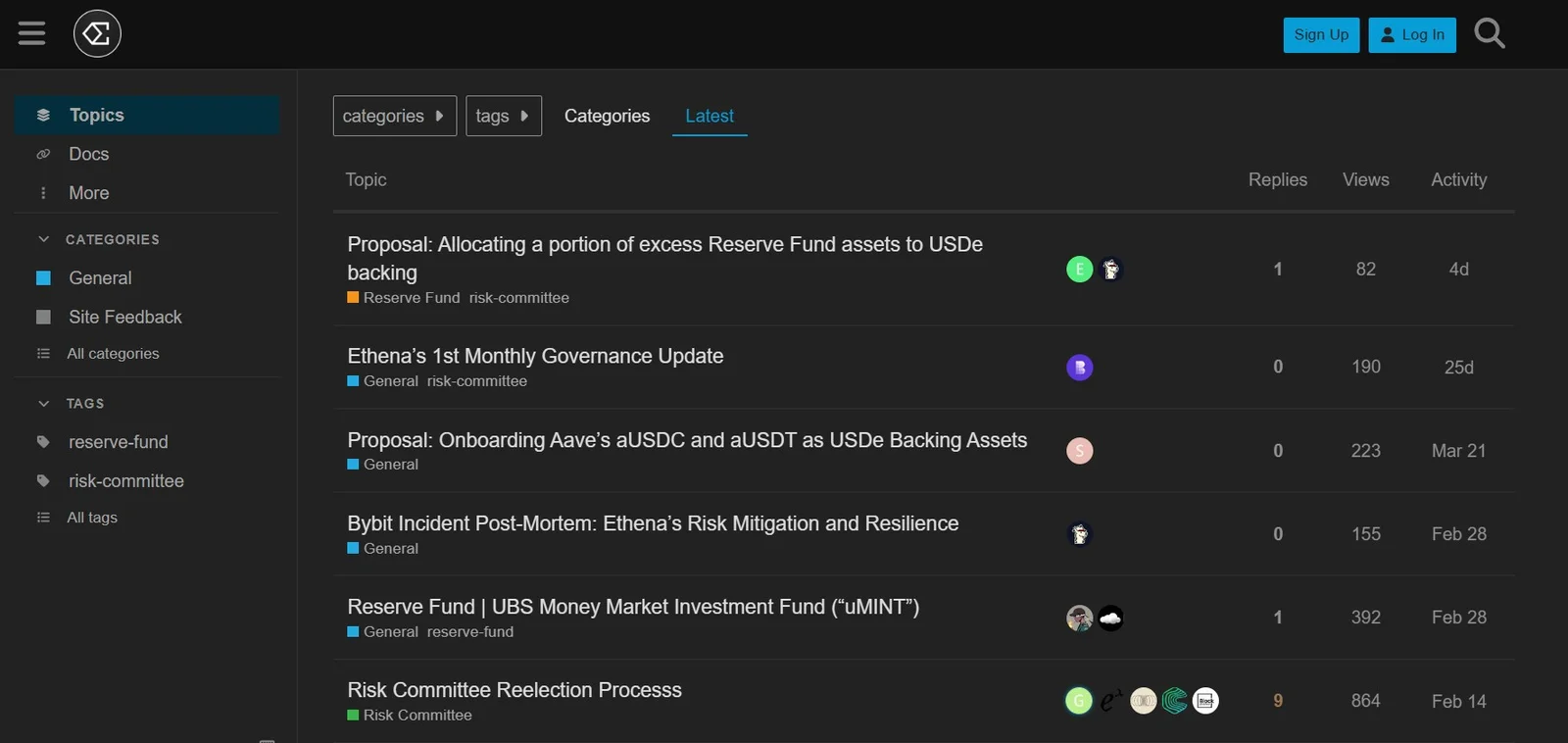Open the Bybit Incident Post-Mortem topic
This screenshot has width=1568, height=743.
(x=653, y=523)
